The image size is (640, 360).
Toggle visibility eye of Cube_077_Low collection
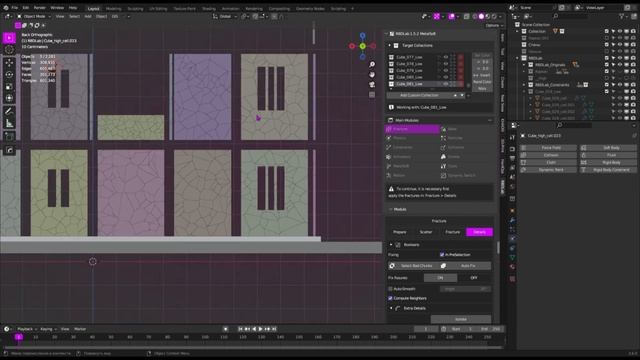(445, 58)
